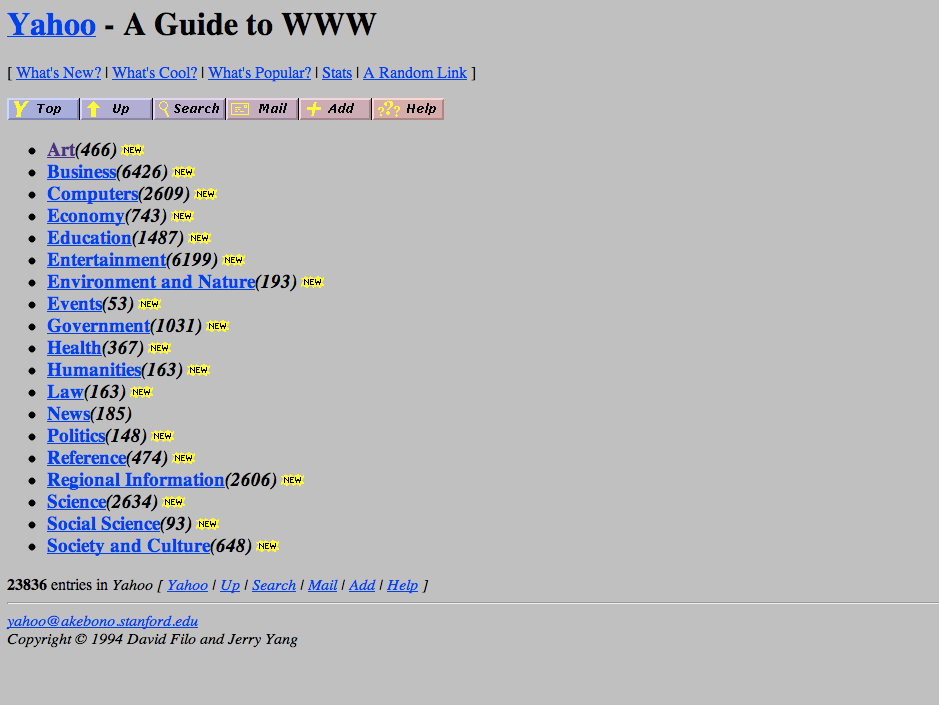Image resolution: width=939 pixels, height=705 pixels.
Task: Browse the Health category
Action: click(74, 348)
